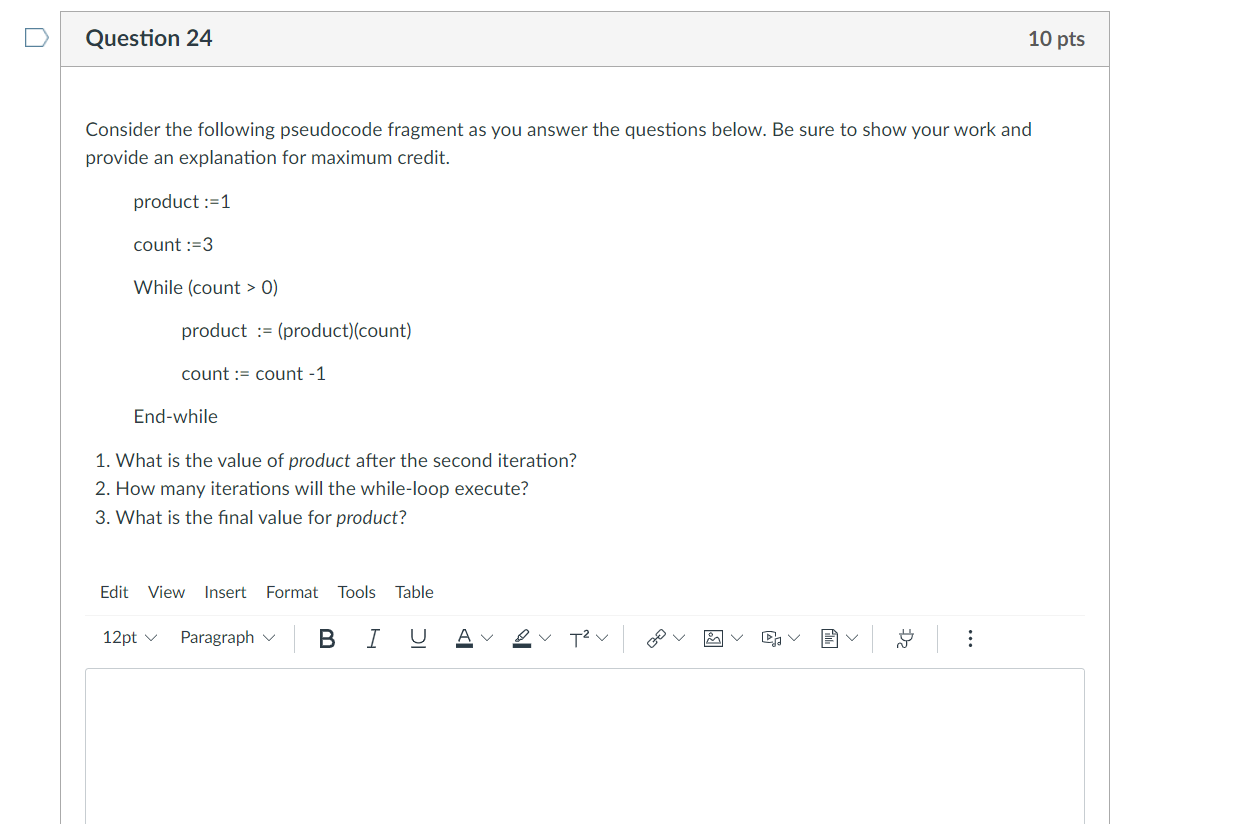
Task: Open the text color dropdown arrow
Action: click(489, 638)
